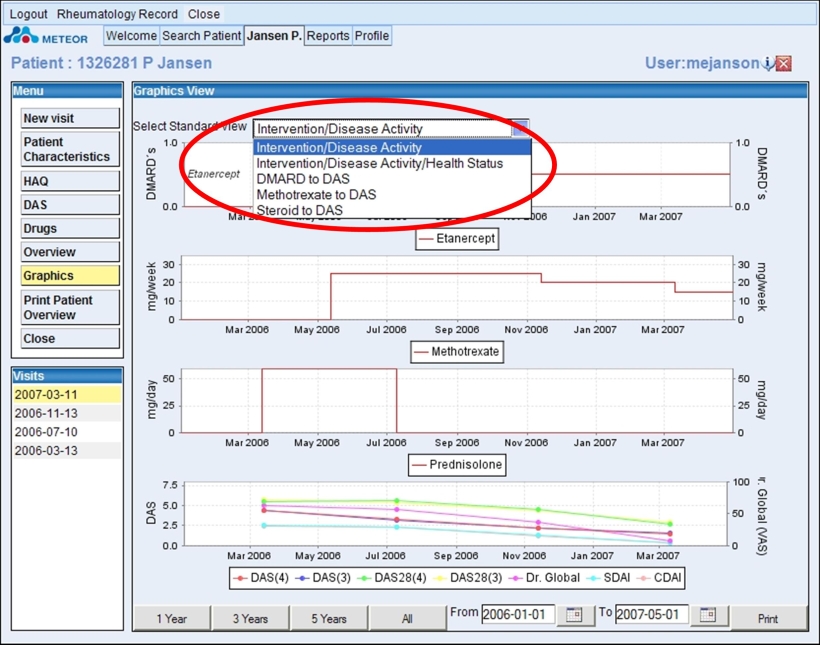Screen dimensions: 820x645
Task: Choose Intervention/Disease Activity/Health Status option
Action: tap(392, 163)
